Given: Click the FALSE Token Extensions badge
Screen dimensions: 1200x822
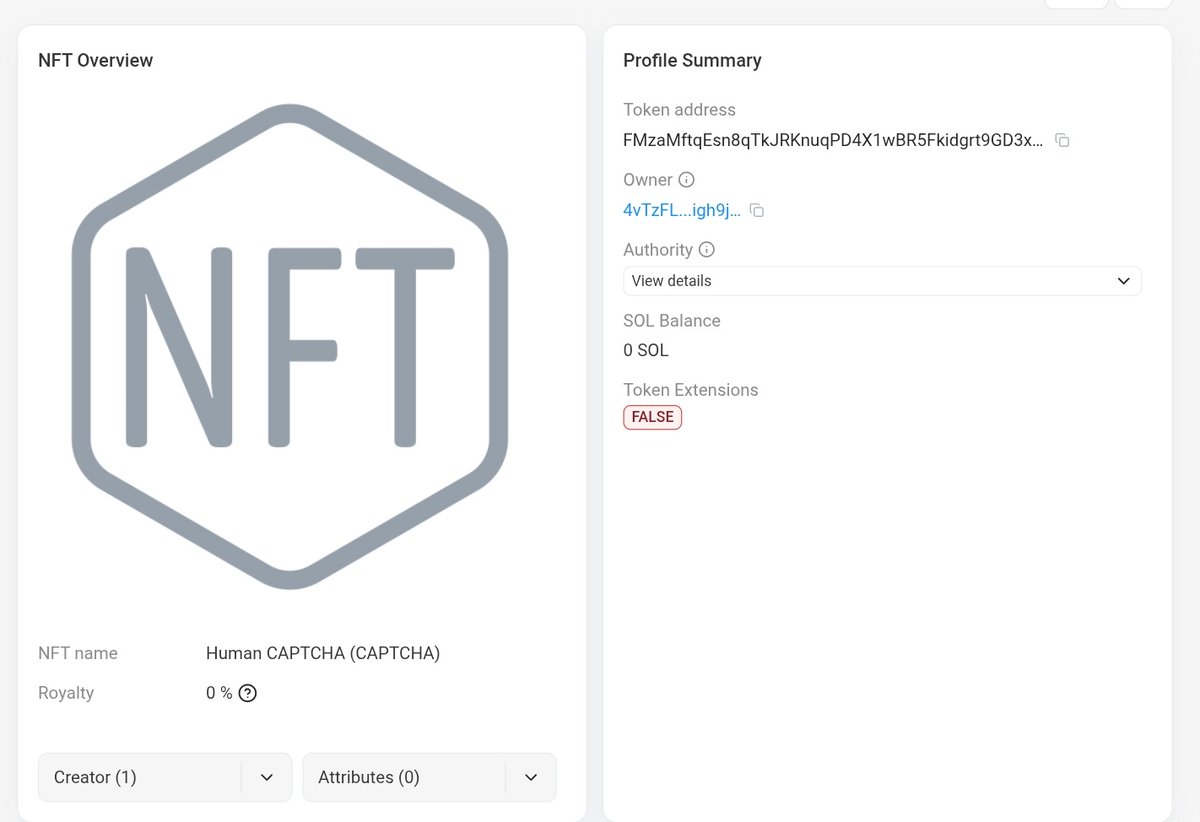Looking at the screenshot, I should (x=652, y=417).
